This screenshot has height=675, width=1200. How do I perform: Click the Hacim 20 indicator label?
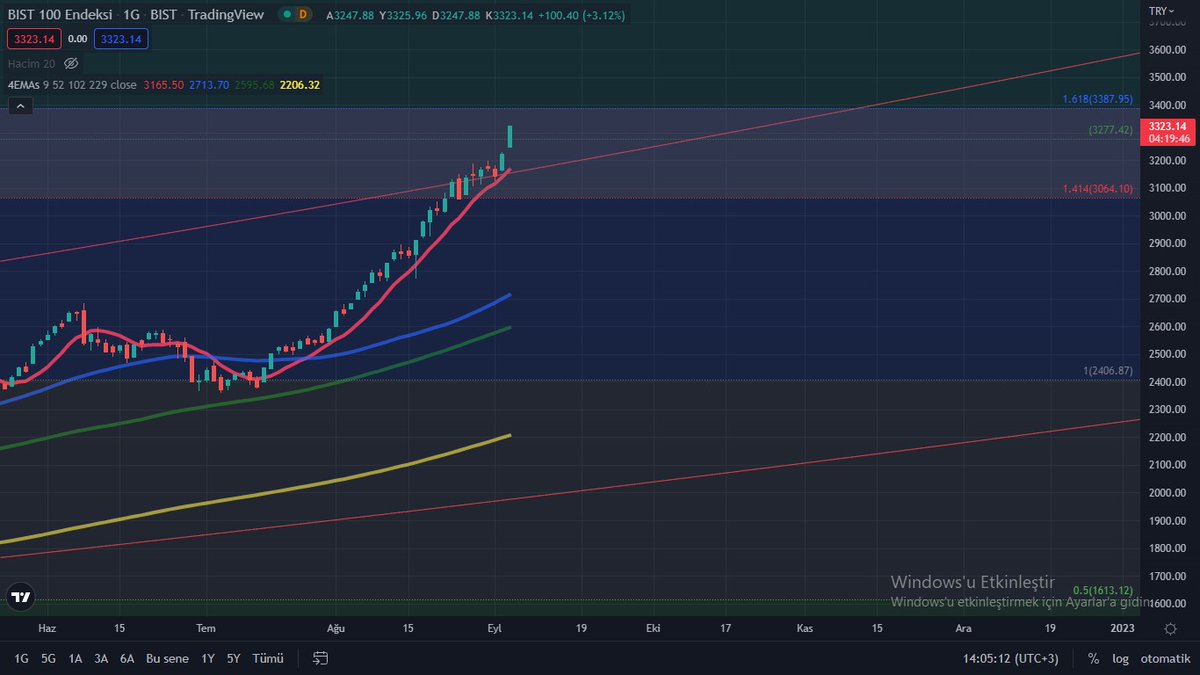[31, 63]
